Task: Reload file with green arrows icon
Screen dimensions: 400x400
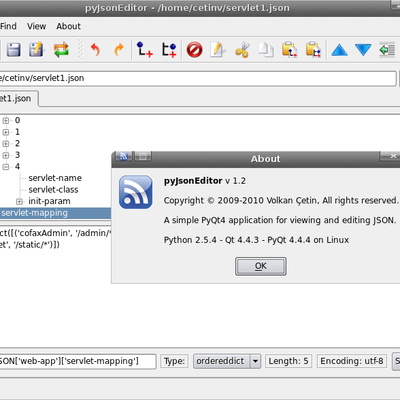Action: click(61, 50)
